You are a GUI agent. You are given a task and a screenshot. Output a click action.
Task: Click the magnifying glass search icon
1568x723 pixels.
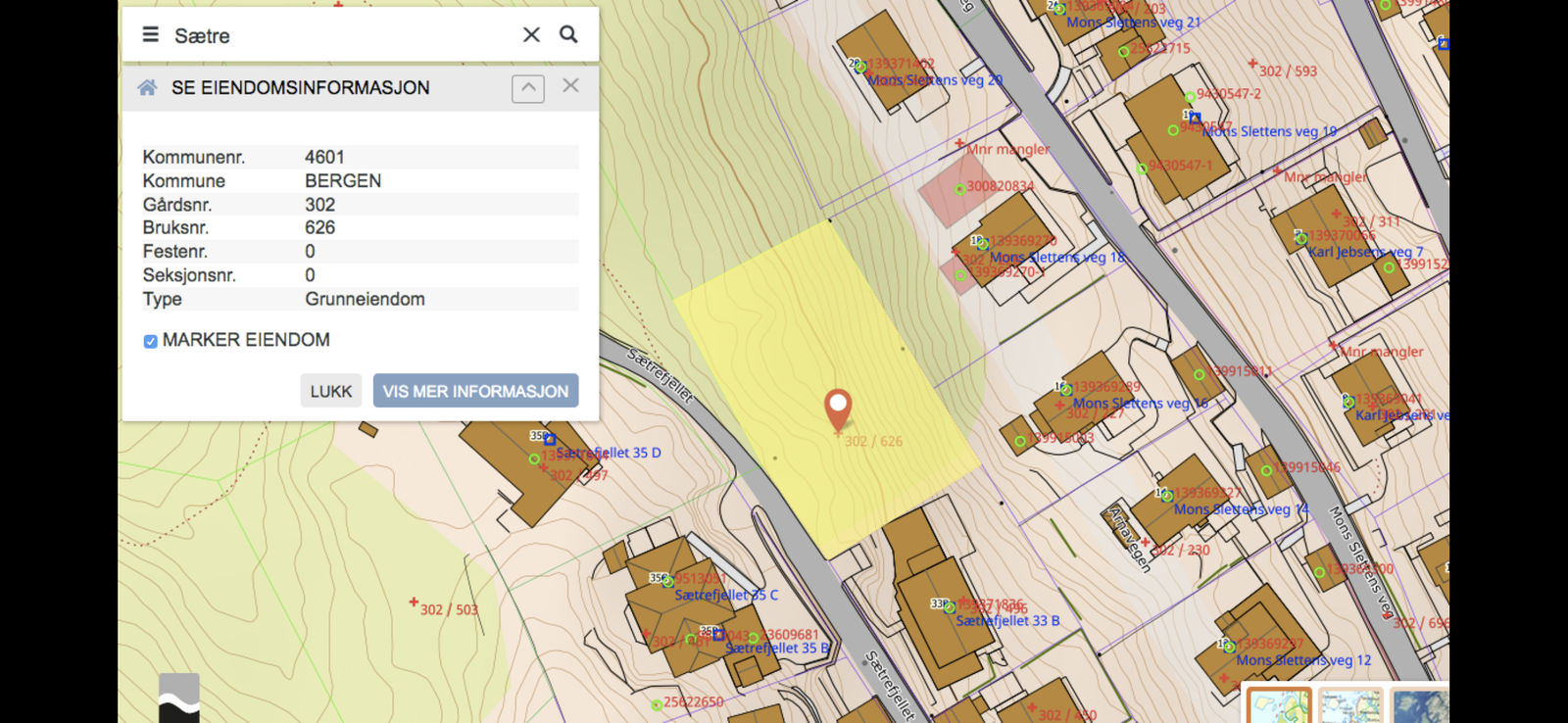[568, 34]
